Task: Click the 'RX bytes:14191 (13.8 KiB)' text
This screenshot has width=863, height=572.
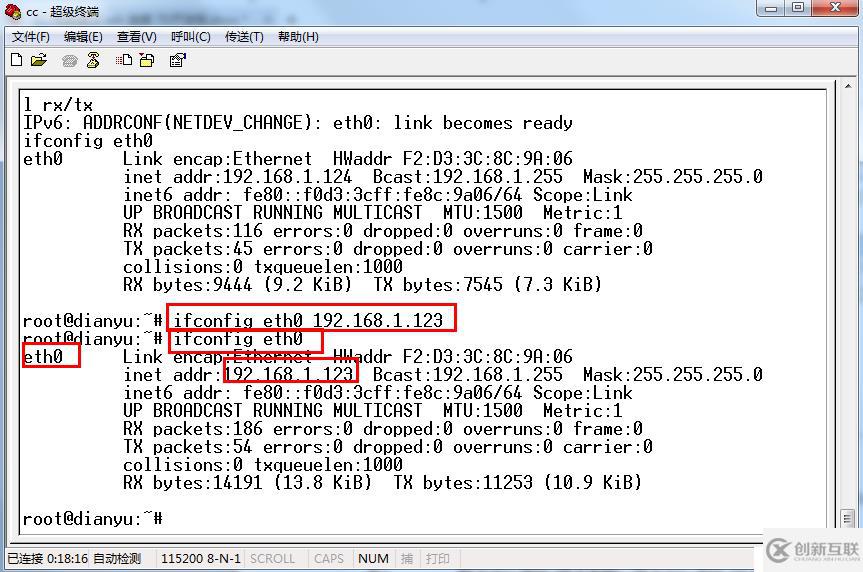Action: coord(247,483)
